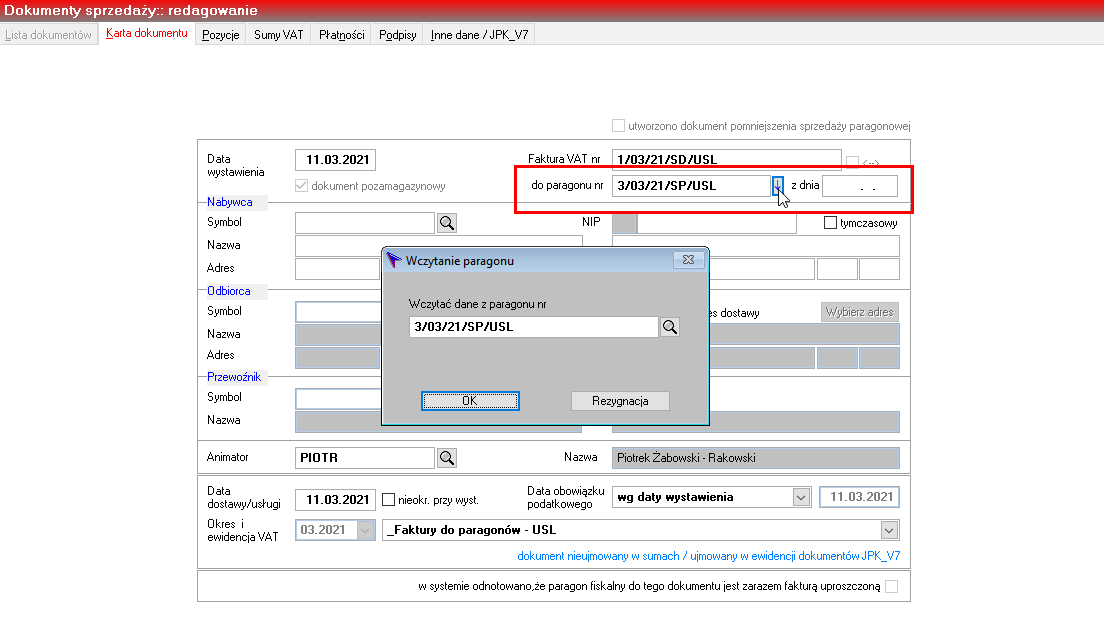Viewport: 1104px width, 642px height.
Task: Confirm with the OK button
Action: coord(470,401)
